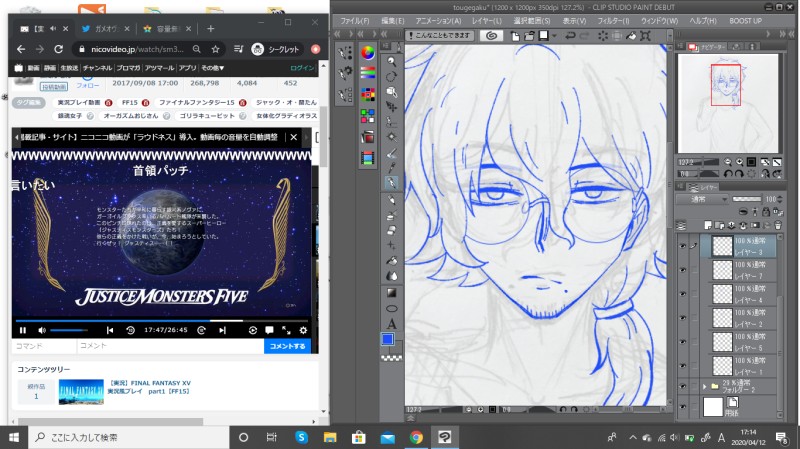Click the コメントする button

click(x=287, y=346)
